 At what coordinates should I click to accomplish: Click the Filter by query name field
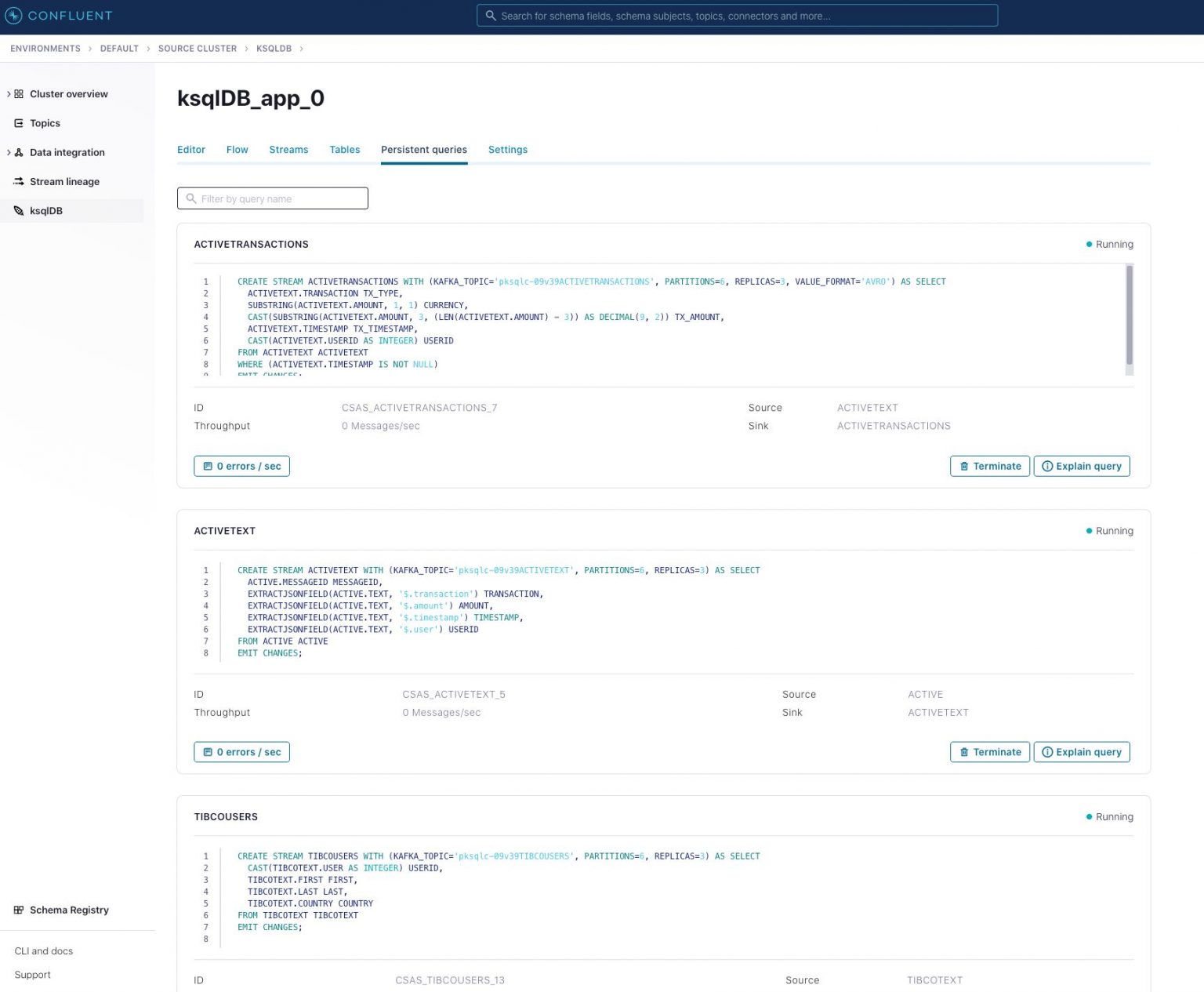(x=272, y=198)
